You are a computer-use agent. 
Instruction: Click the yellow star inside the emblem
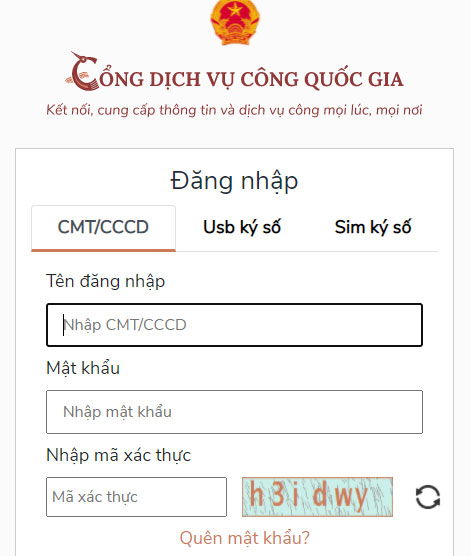click(x=235, y=9)
